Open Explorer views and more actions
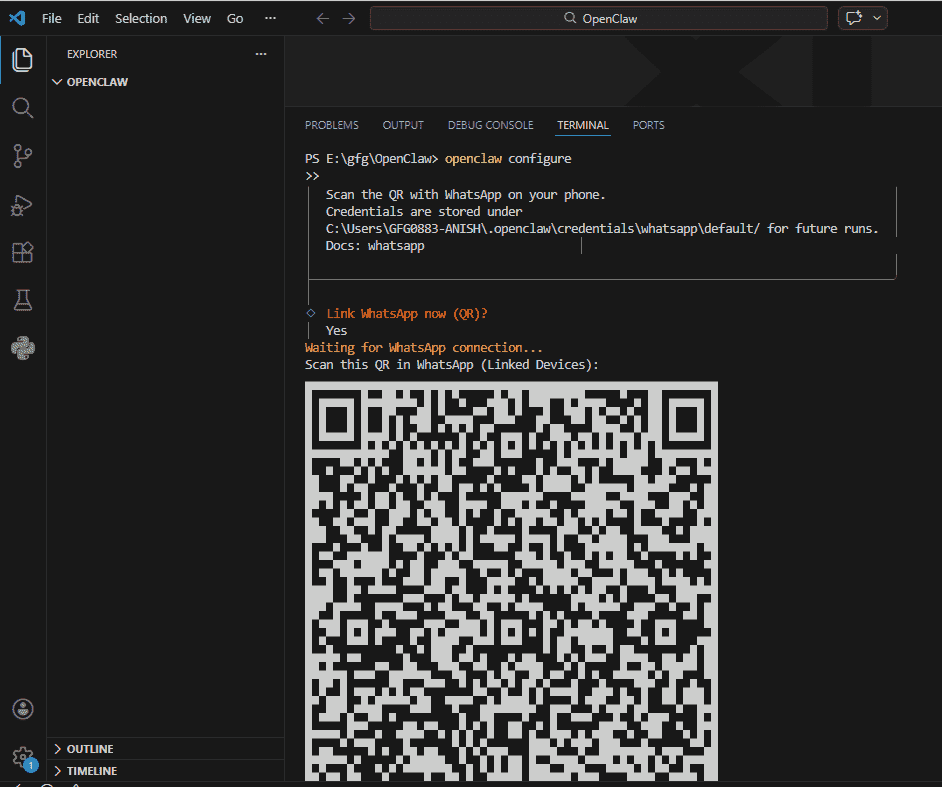This screenshot has width=942, height=787. pos(261,54)
